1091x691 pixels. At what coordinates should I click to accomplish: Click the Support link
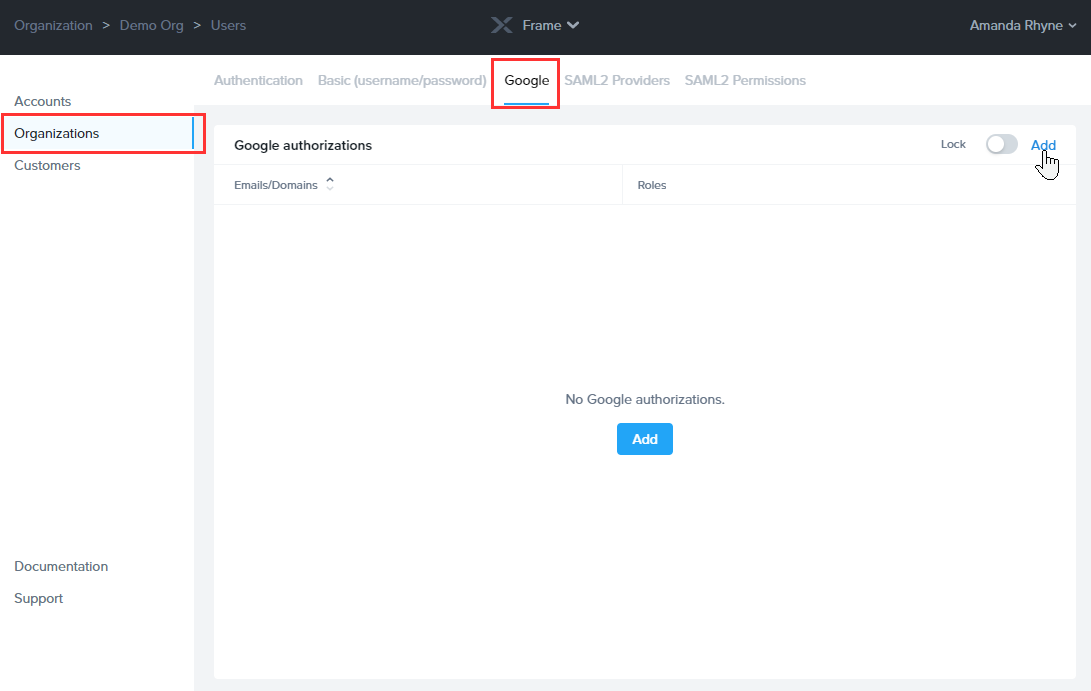[x=39, y=598]
